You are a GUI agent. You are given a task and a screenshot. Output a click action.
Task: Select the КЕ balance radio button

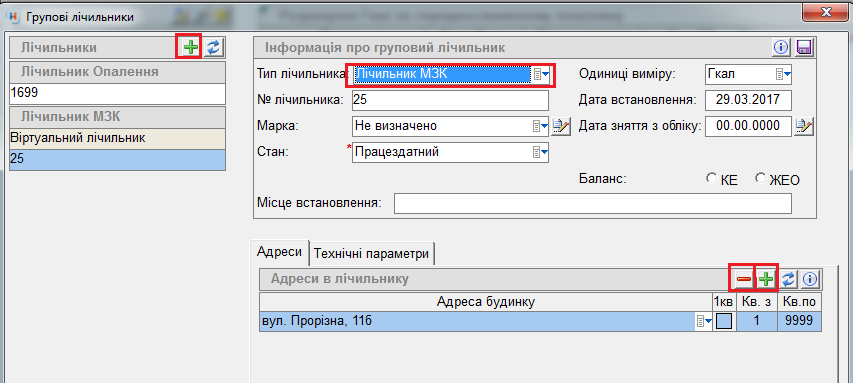(x=711, y=178)
